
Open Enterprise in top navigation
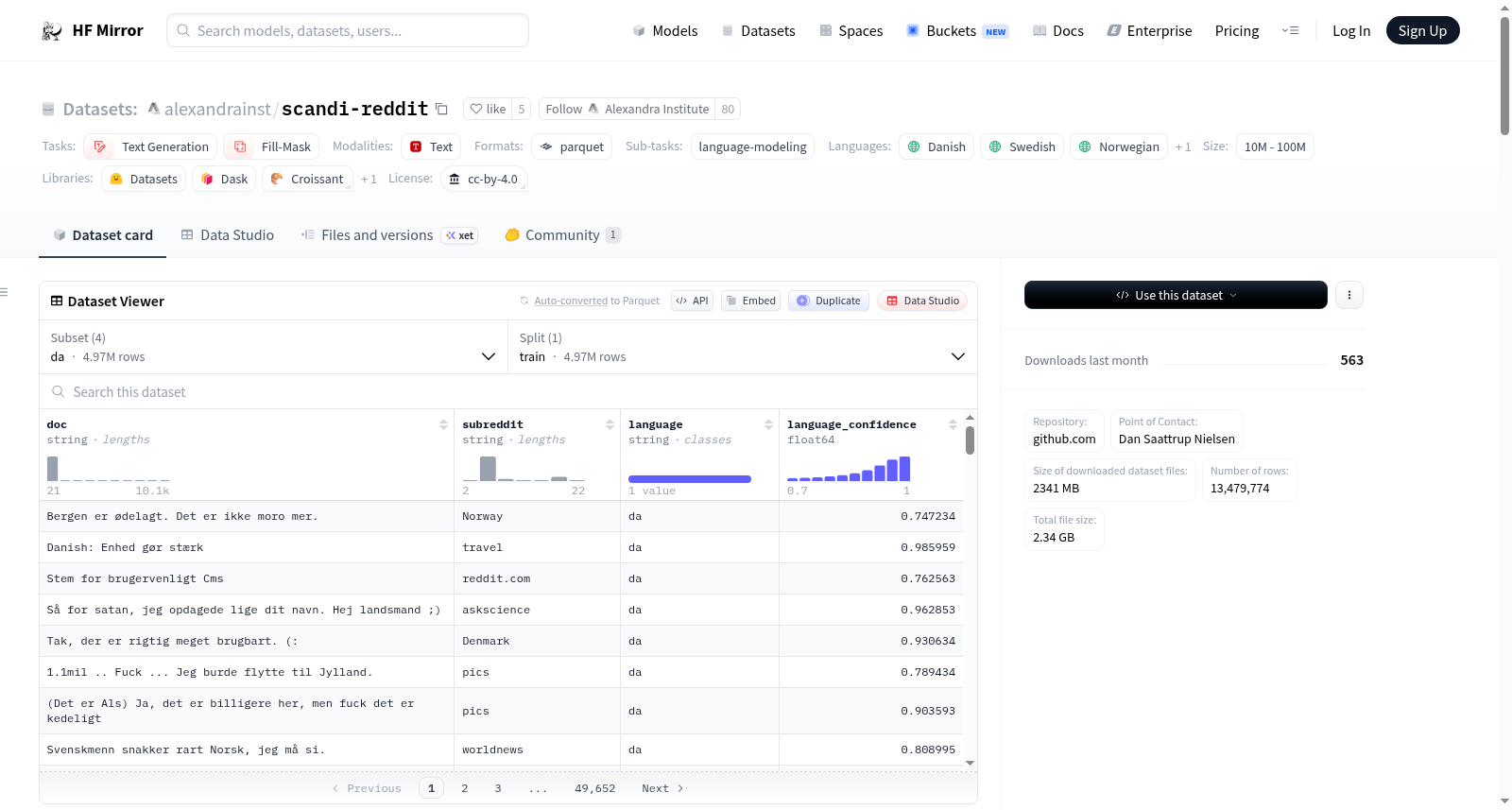point(1149,31)
